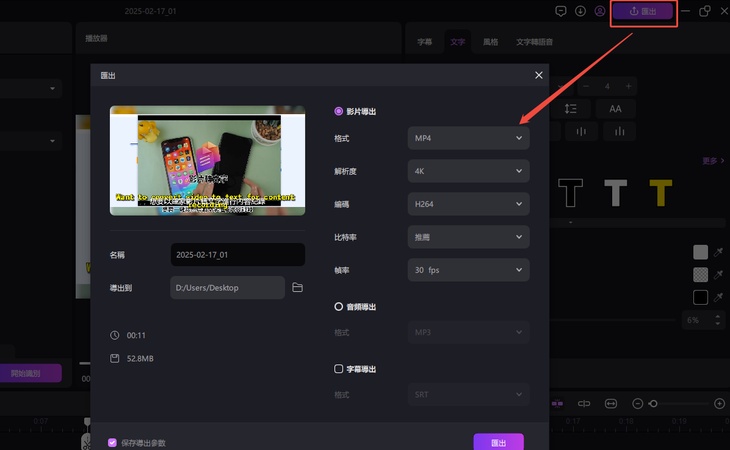730x450 pixels.
Task: Pick the black outlined color swatch
Action: click(701, 297)
